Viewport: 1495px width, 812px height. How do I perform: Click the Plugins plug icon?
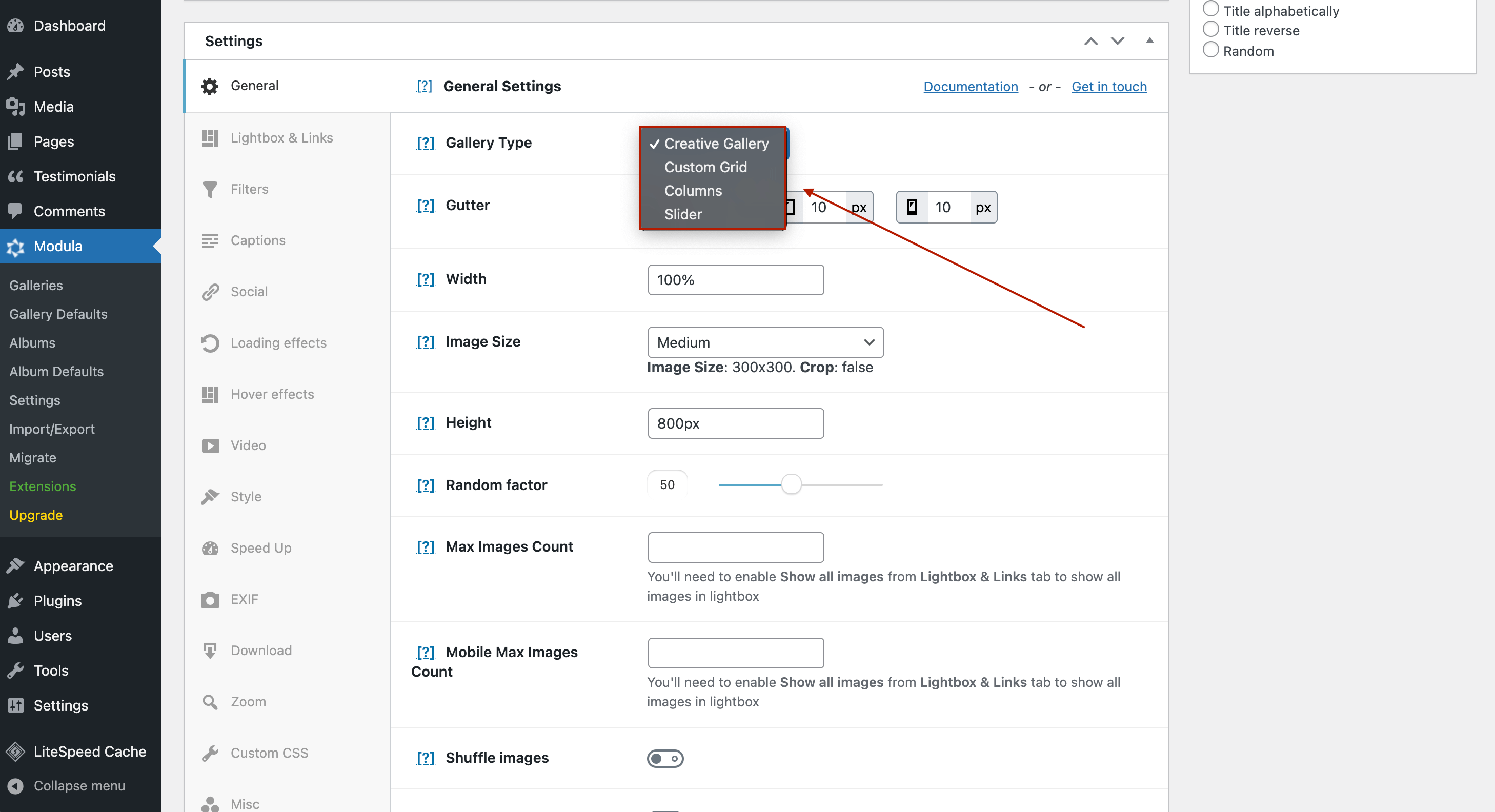coord(16,601)
